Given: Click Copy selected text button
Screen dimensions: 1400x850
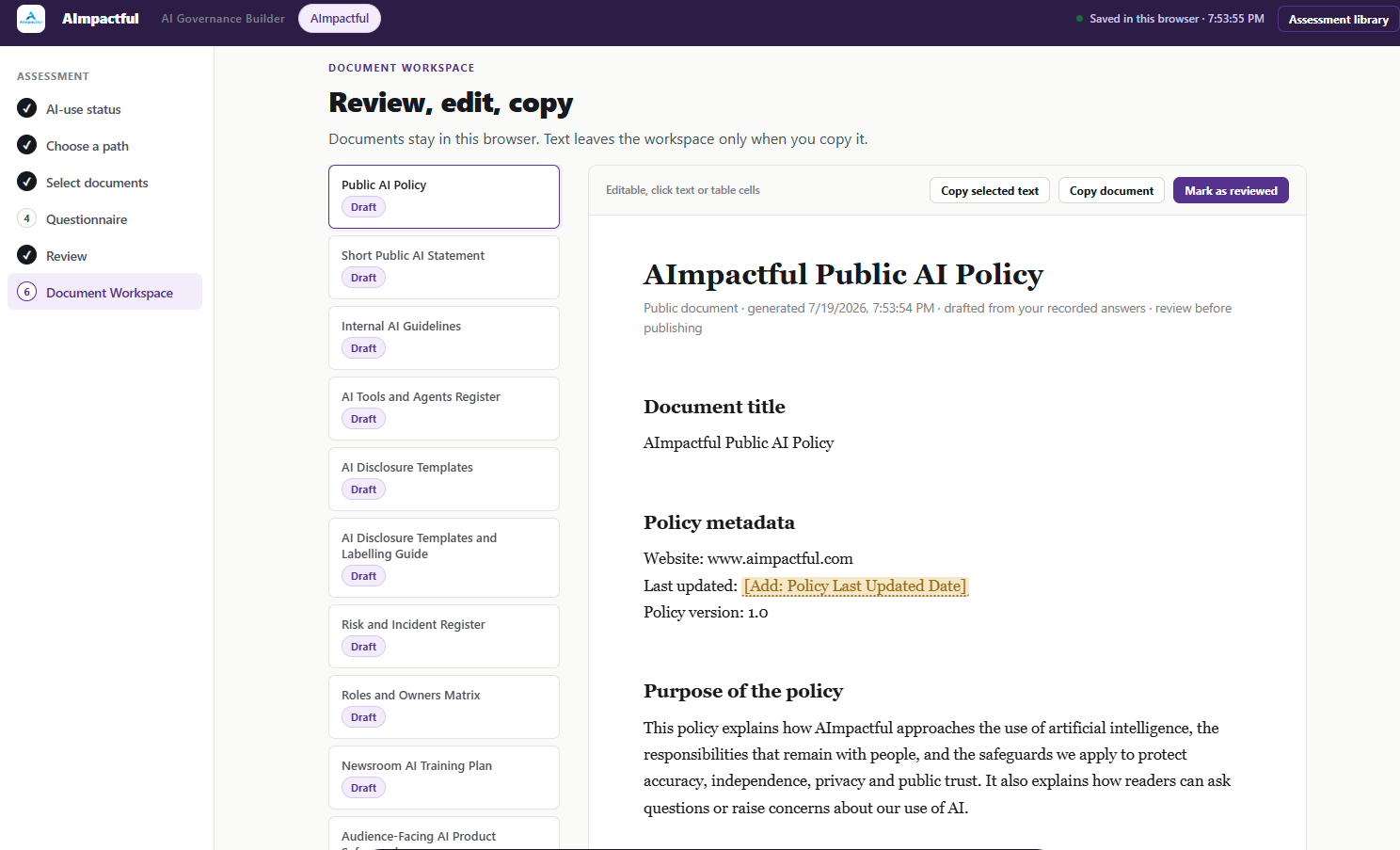Looking at the screenshot, I should (990, 190).
